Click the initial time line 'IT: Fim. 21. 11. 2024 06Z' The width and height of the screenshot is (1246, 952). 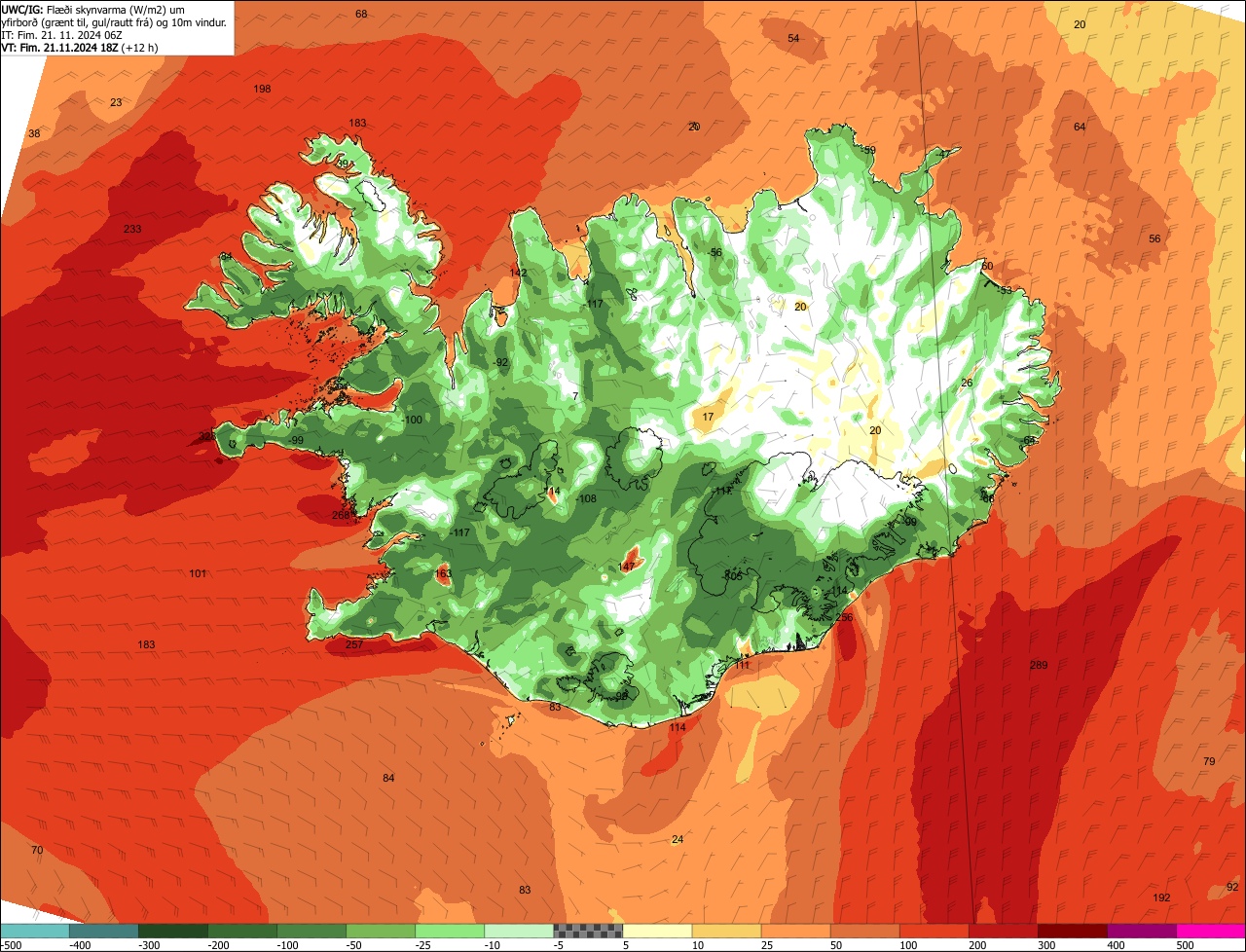point(62,35)
